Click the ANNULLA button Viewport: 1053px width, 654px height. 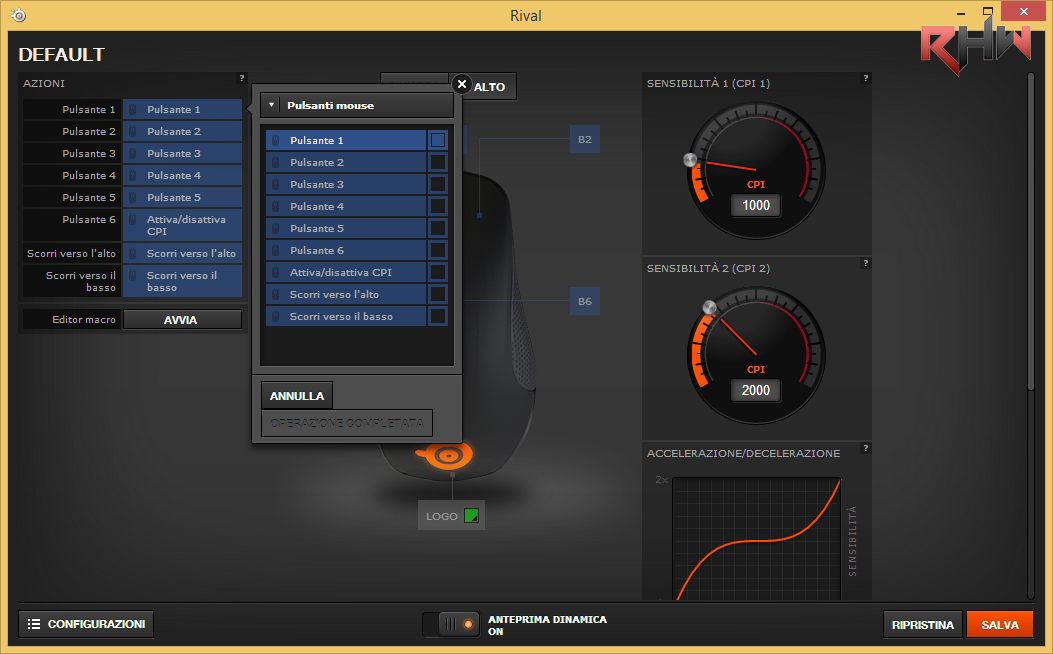(297, 396)
